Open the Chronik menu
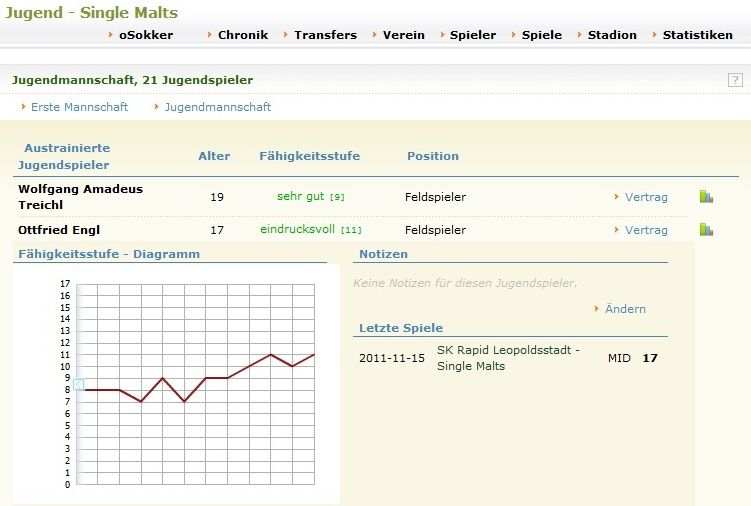This screenshot has width=751, height=506. (x=242, y=35)
